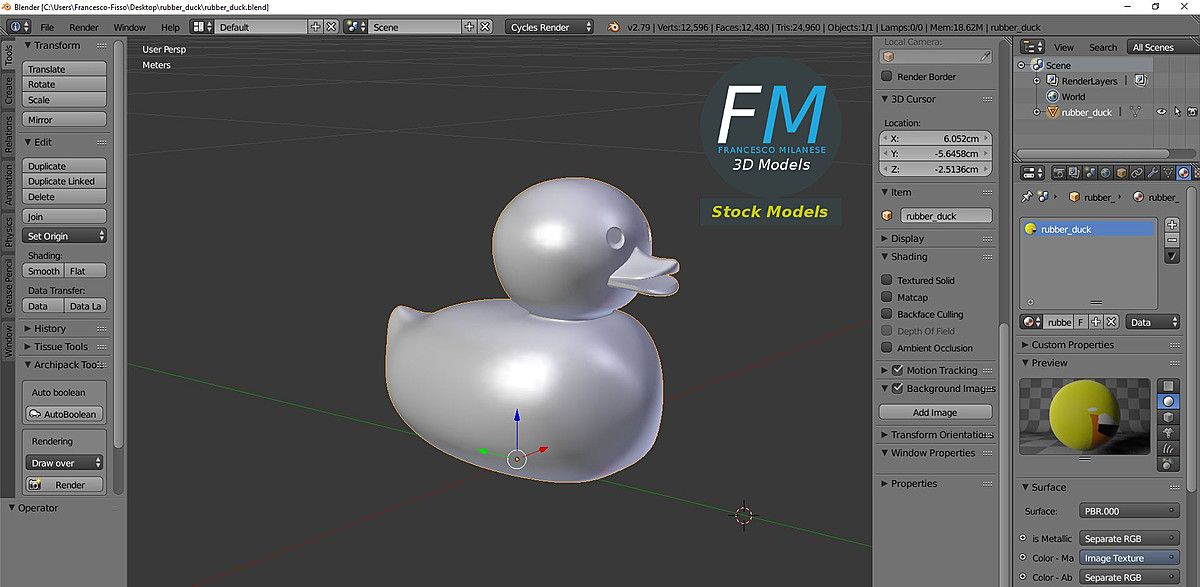The height and width of the screenshot is (587, 1200).
Task: Click the 3D Cursor X location field
Action: click(x=936, y=138)
